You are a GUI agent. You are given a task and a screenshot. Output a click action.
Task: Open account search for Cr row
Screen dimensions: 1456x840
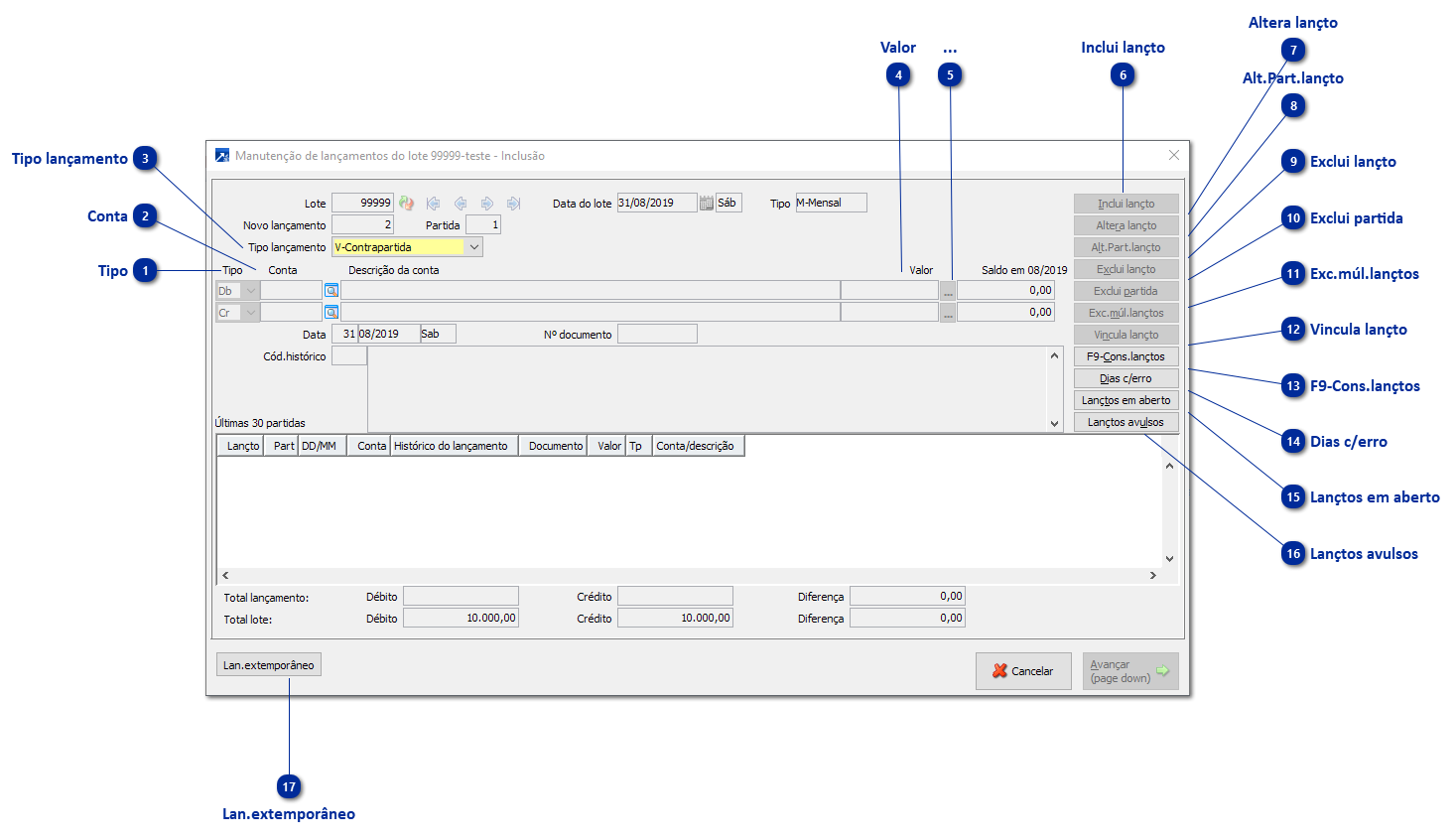coord(331,313)
